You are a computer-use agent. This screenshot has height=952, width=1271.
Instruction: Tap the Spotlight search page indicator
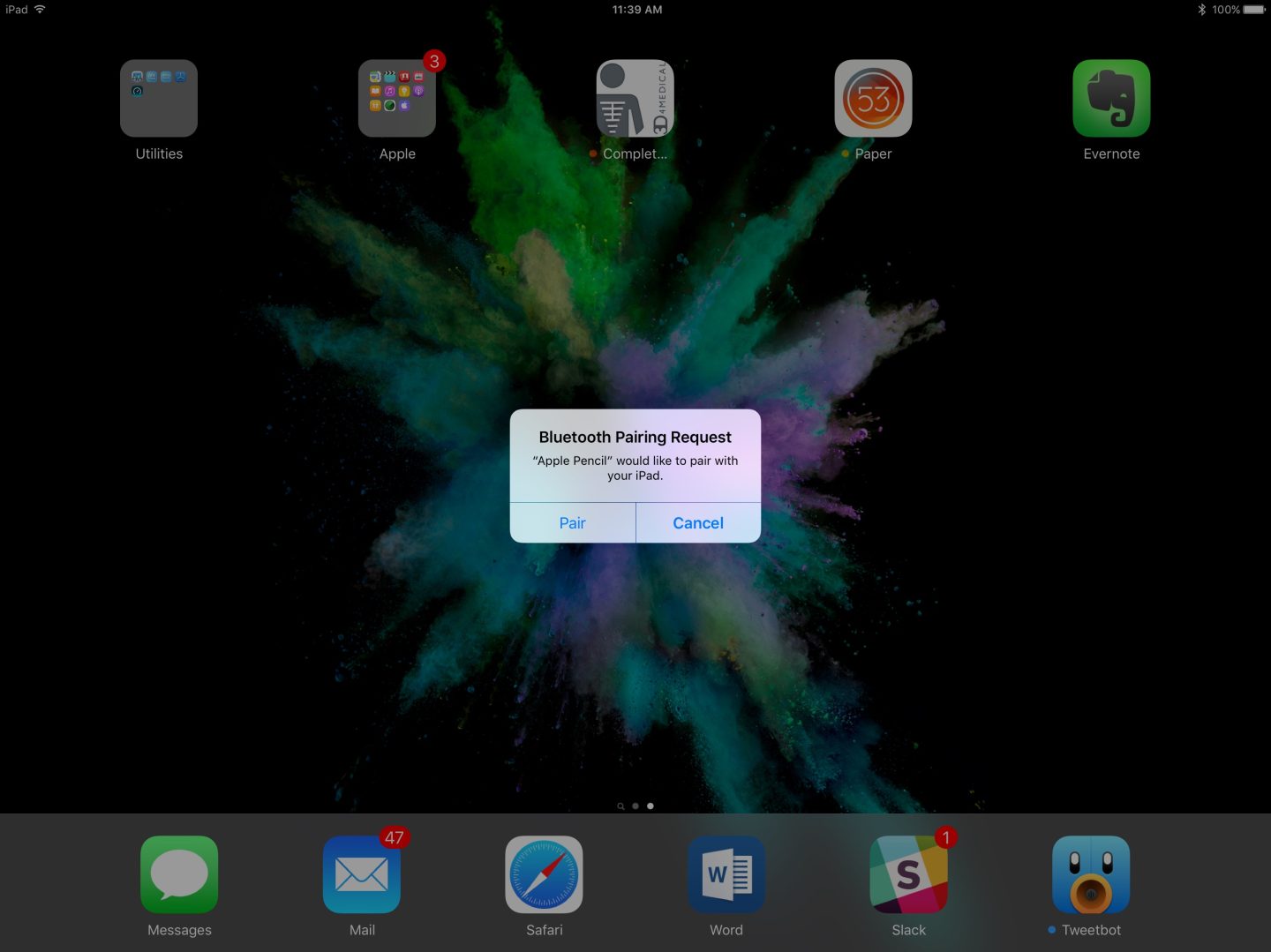[620, 806]
